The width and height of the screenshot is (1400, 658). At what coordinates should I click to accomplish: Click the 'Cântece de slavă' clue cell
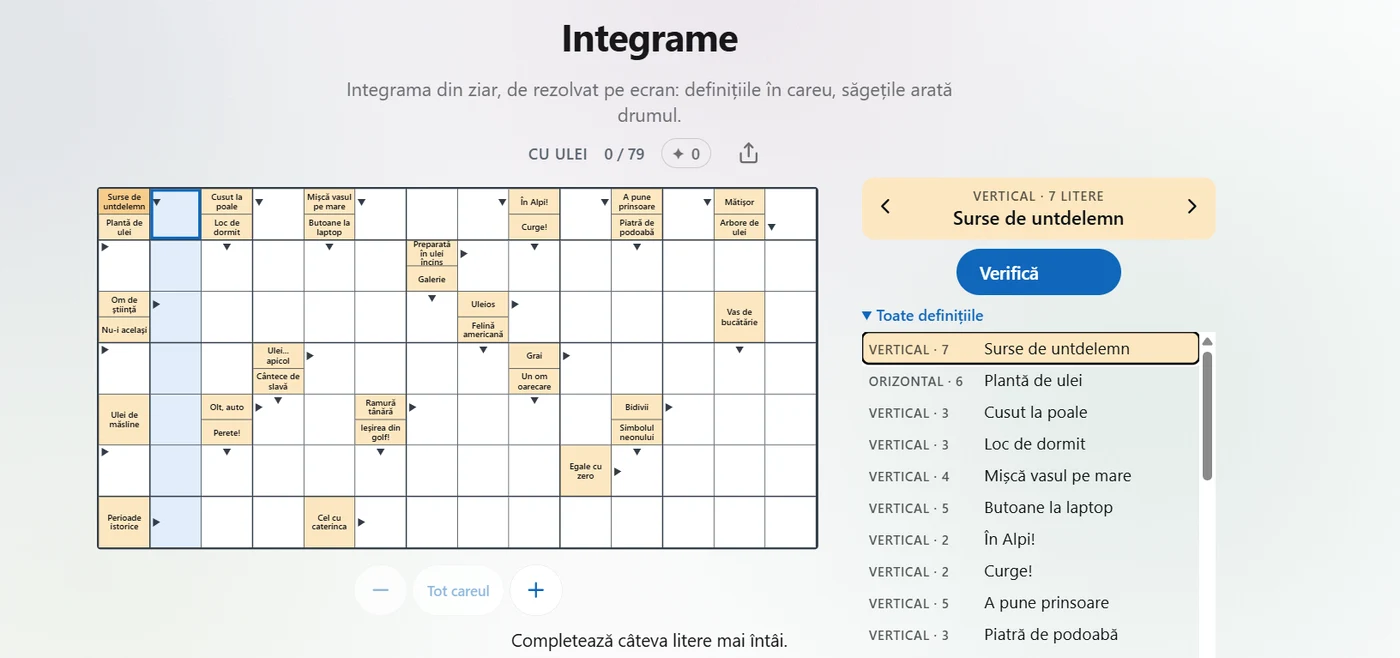tap(278, 381)
